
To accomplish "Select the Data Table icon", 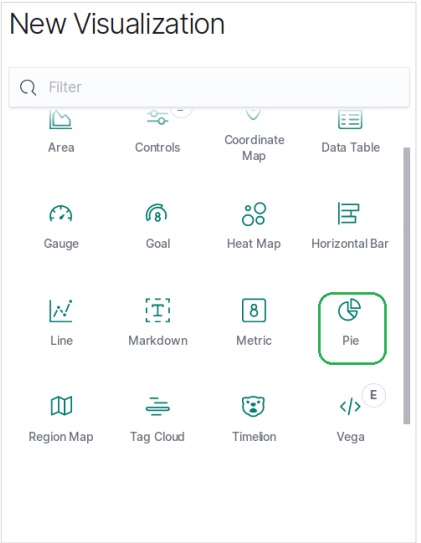I will [x=350, y=119].
